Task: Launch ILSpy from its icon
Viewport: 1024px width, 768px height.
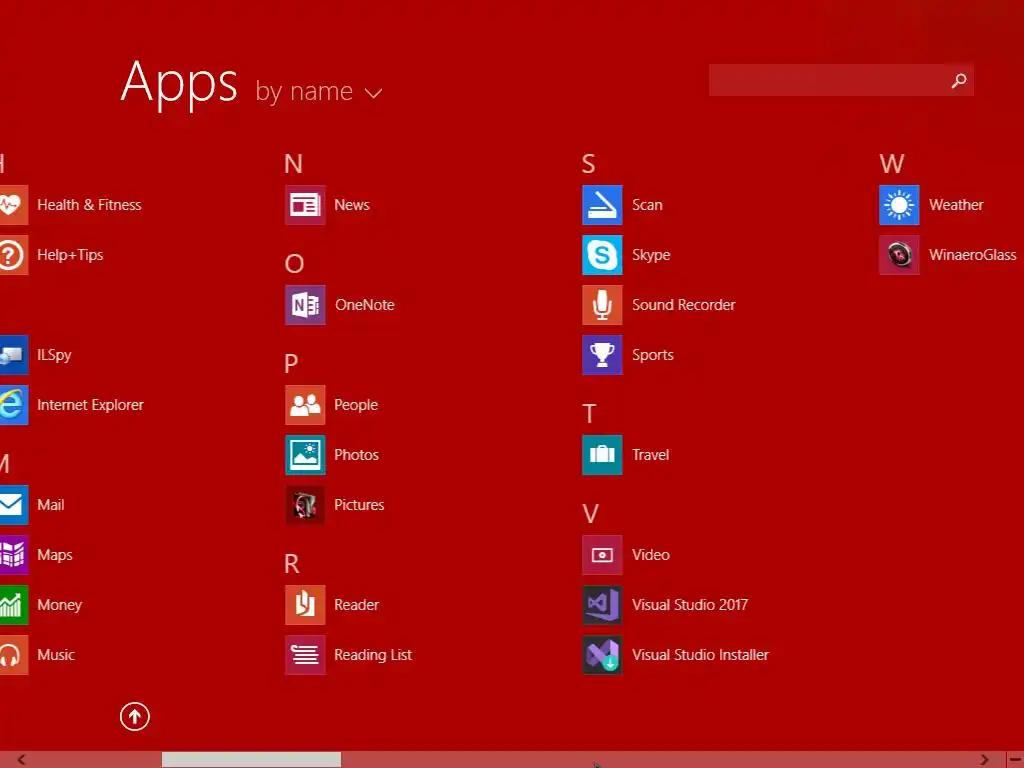Action: (x=14, y=355)
